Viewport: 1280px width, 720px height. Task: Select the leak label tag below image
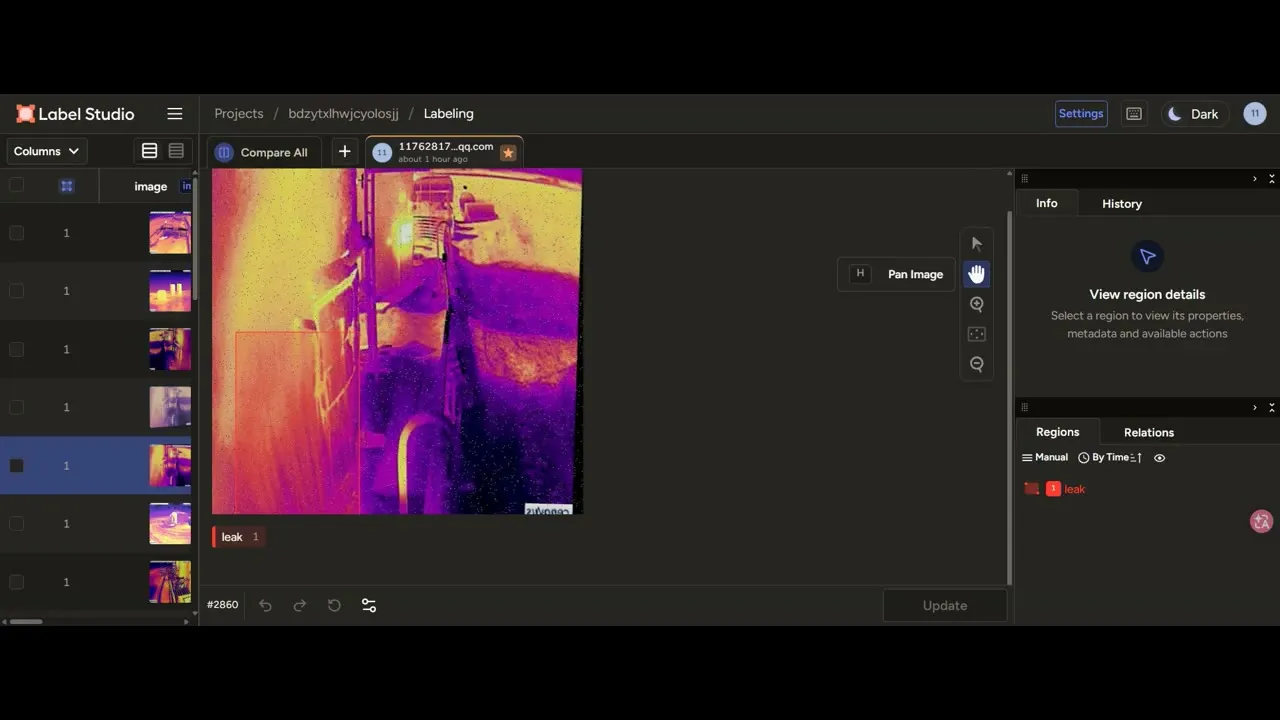pyautogui.click(x=238, y=537)
